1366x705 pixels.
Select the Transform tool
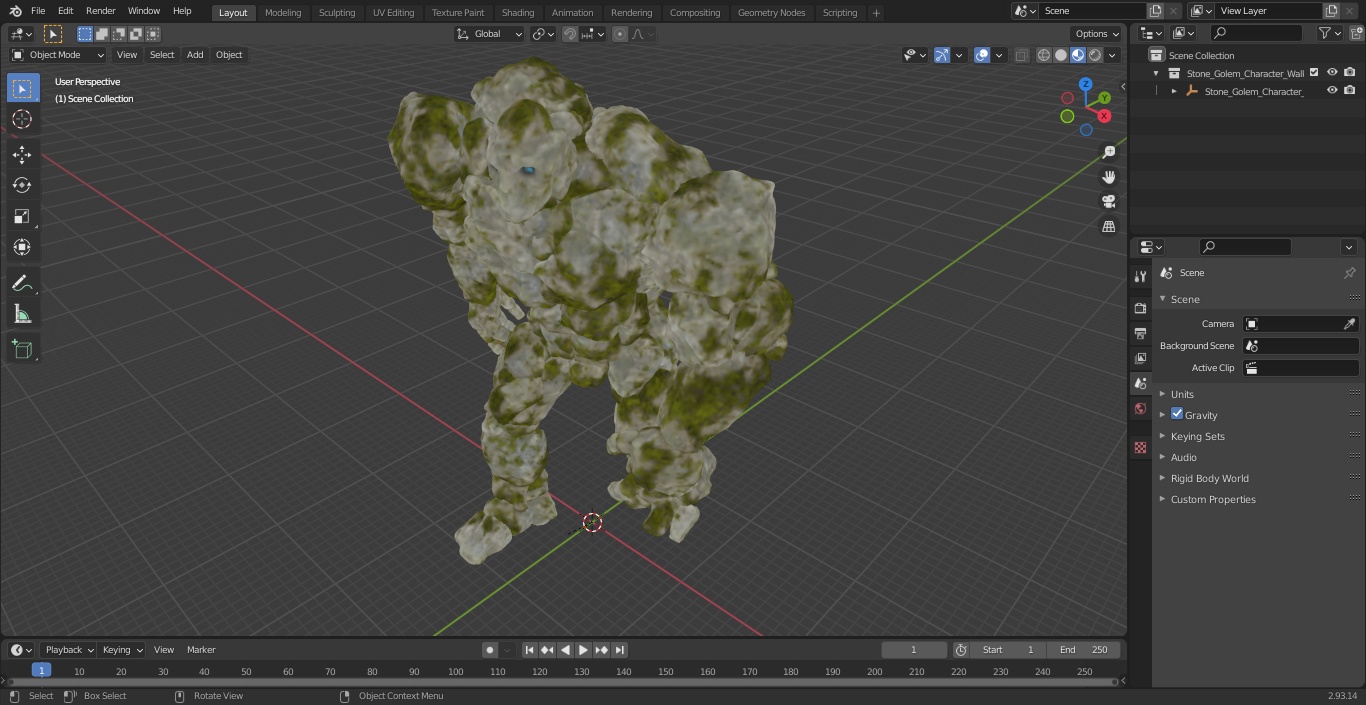22,247
